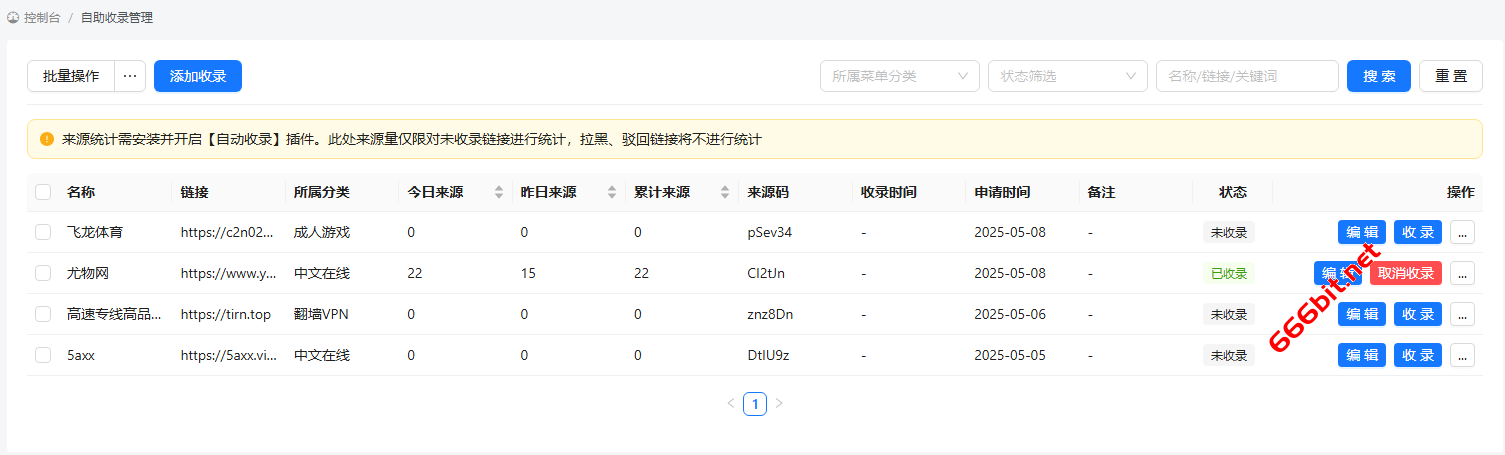This screenshot has height=455, width=1505.
Task: Open the 批量操作 dropdown button
Action: pos(71,76)
